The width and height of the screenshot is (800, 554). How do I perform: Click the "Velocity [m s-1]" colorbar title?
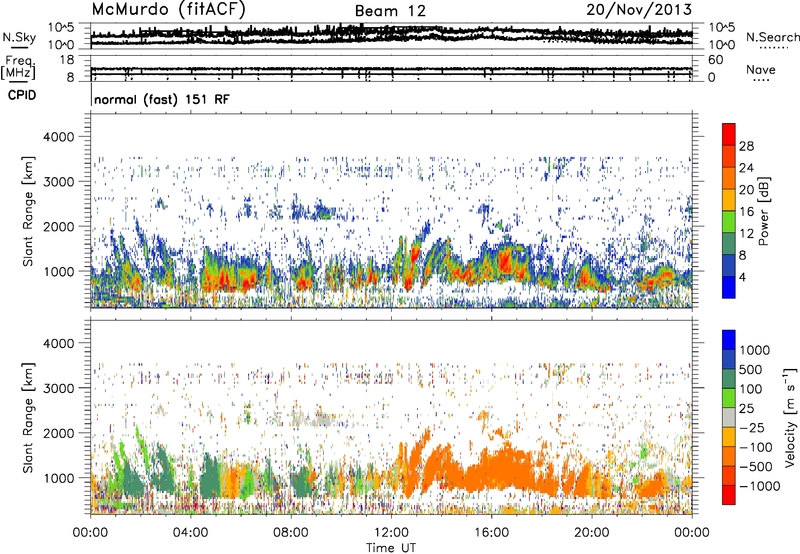(790, 417)
